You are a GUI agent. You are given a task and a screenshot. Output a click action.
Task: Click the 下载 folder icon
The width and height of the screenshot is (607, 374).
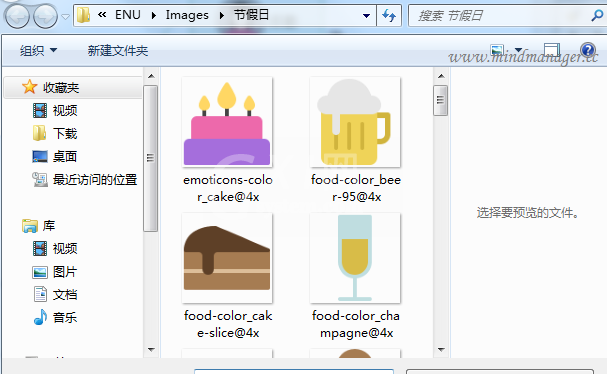point(39,133)
